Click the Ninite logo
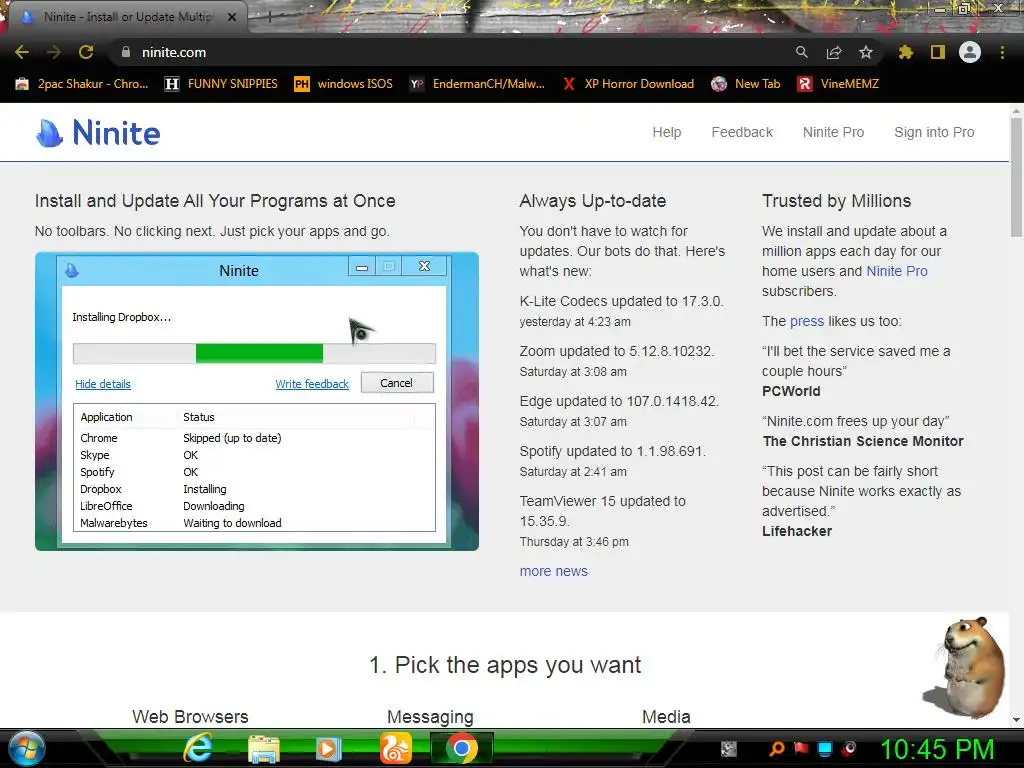This screenshot has height=768, width=1024. (x=98, y=133)
